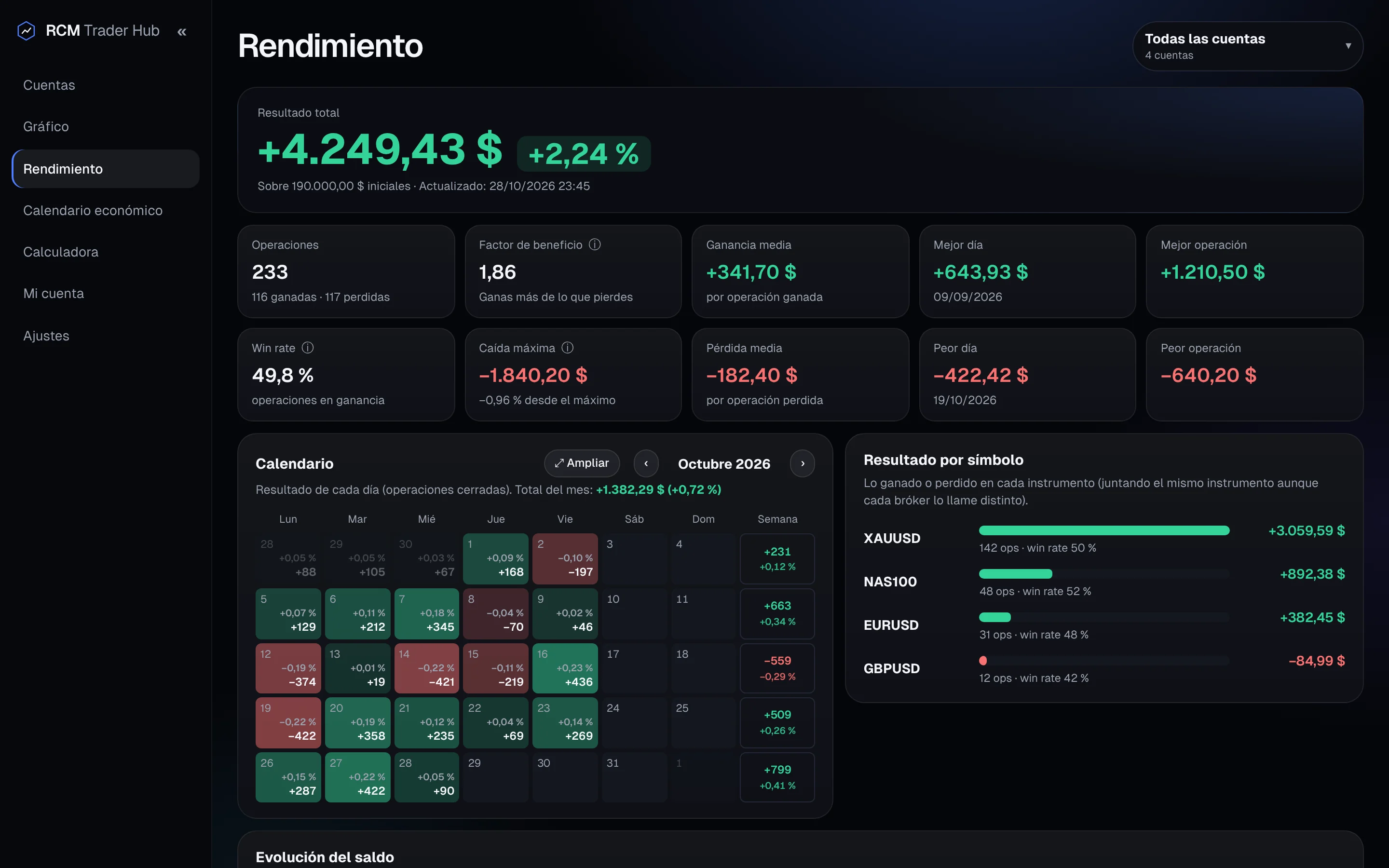This screenshot has height=868, width=1389.
Task: Go to next month in the calendar
Action: (x=803, y=463)
